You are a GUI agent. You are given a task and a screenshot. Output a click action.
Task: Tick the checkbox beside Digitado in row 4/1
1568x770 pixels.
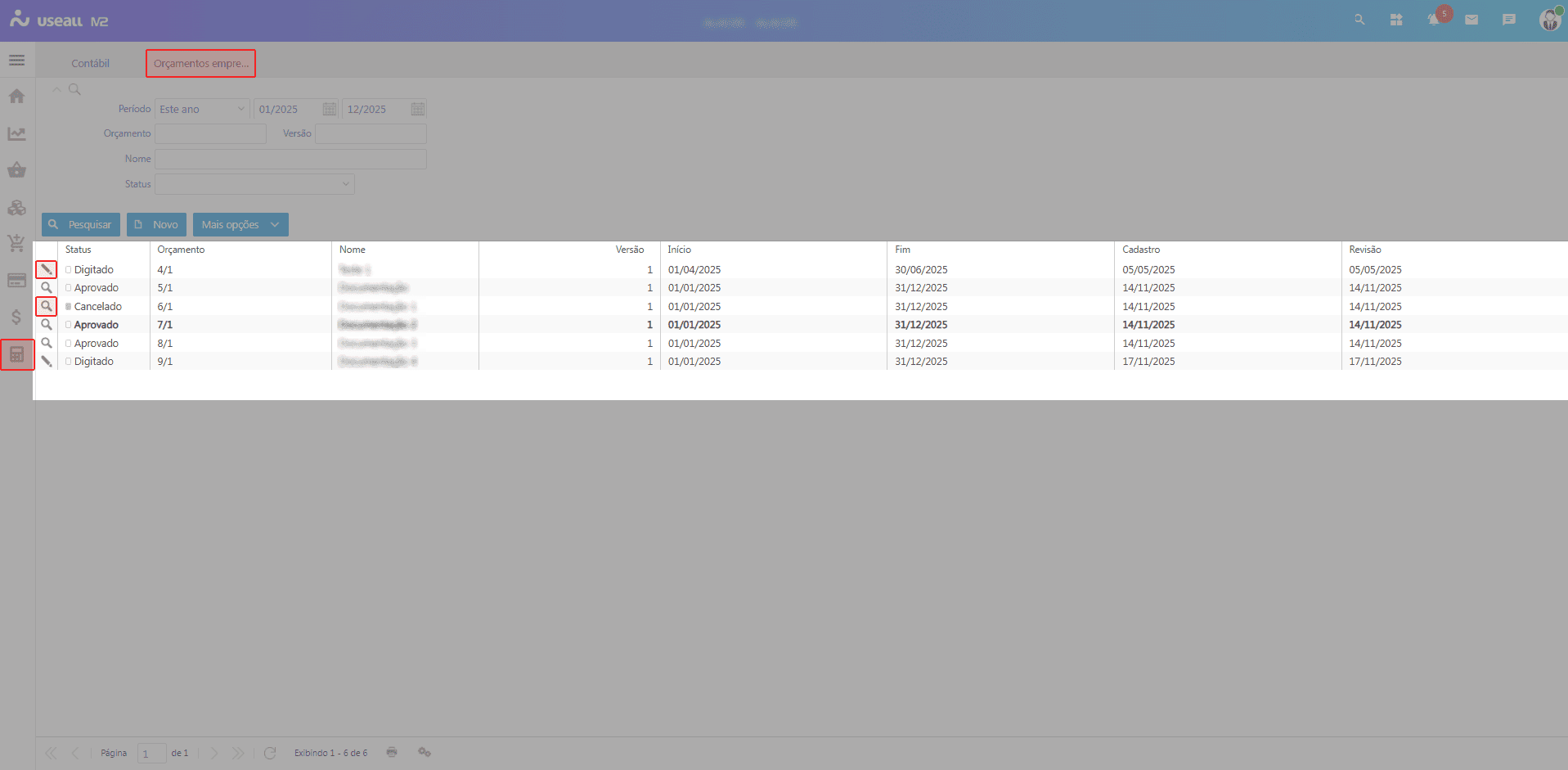(69, 270)
